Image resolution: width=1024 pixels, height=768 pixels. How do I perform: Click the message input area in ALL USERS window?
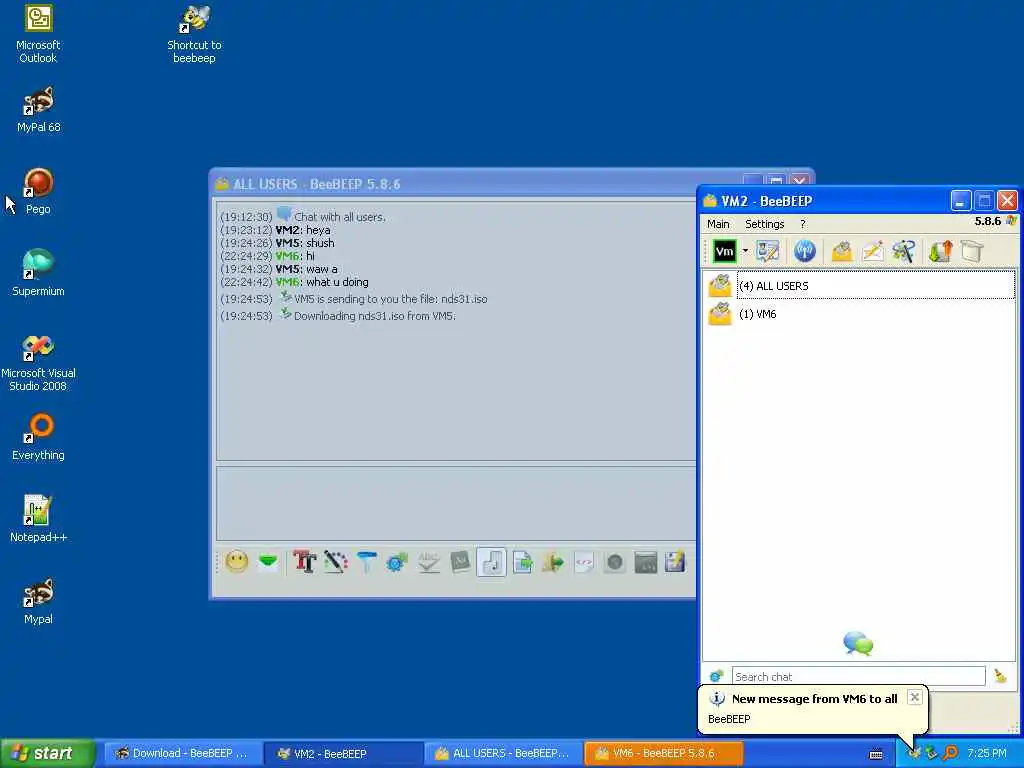click(x=456, y=504)
